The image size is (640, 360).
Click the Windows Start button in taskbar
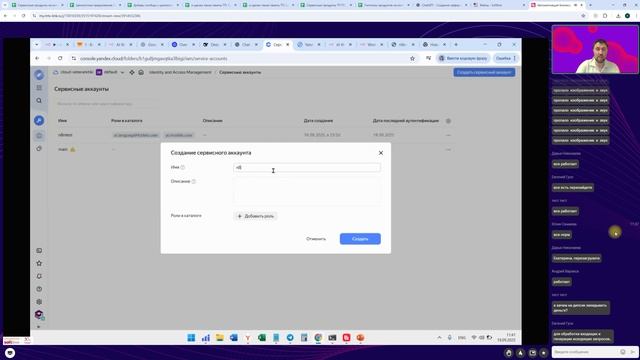point(191,338)
